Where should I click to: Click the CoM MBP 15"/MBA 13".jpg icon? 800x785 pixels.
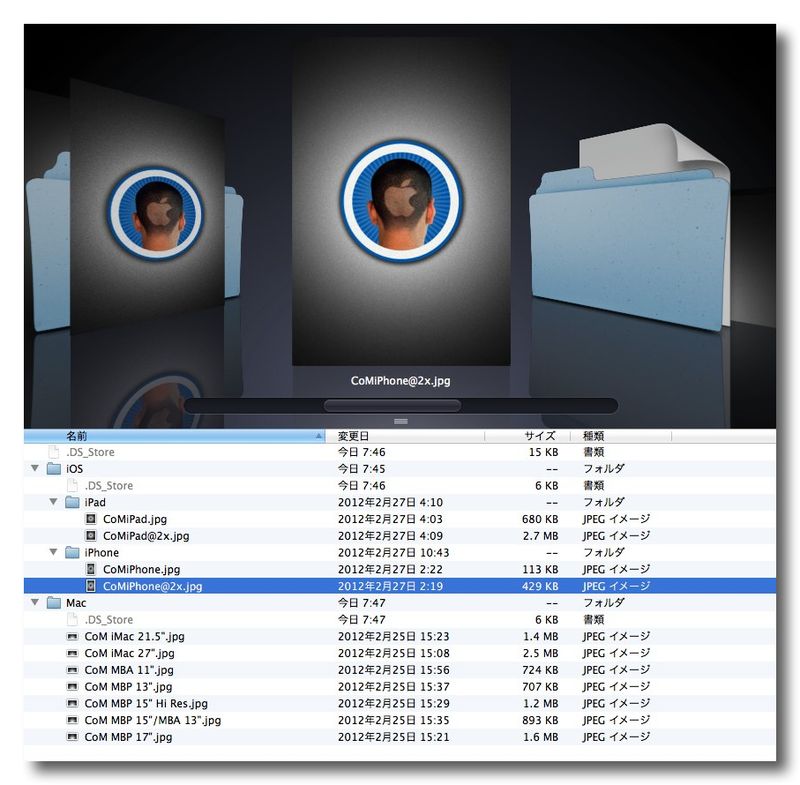point(72,720)
